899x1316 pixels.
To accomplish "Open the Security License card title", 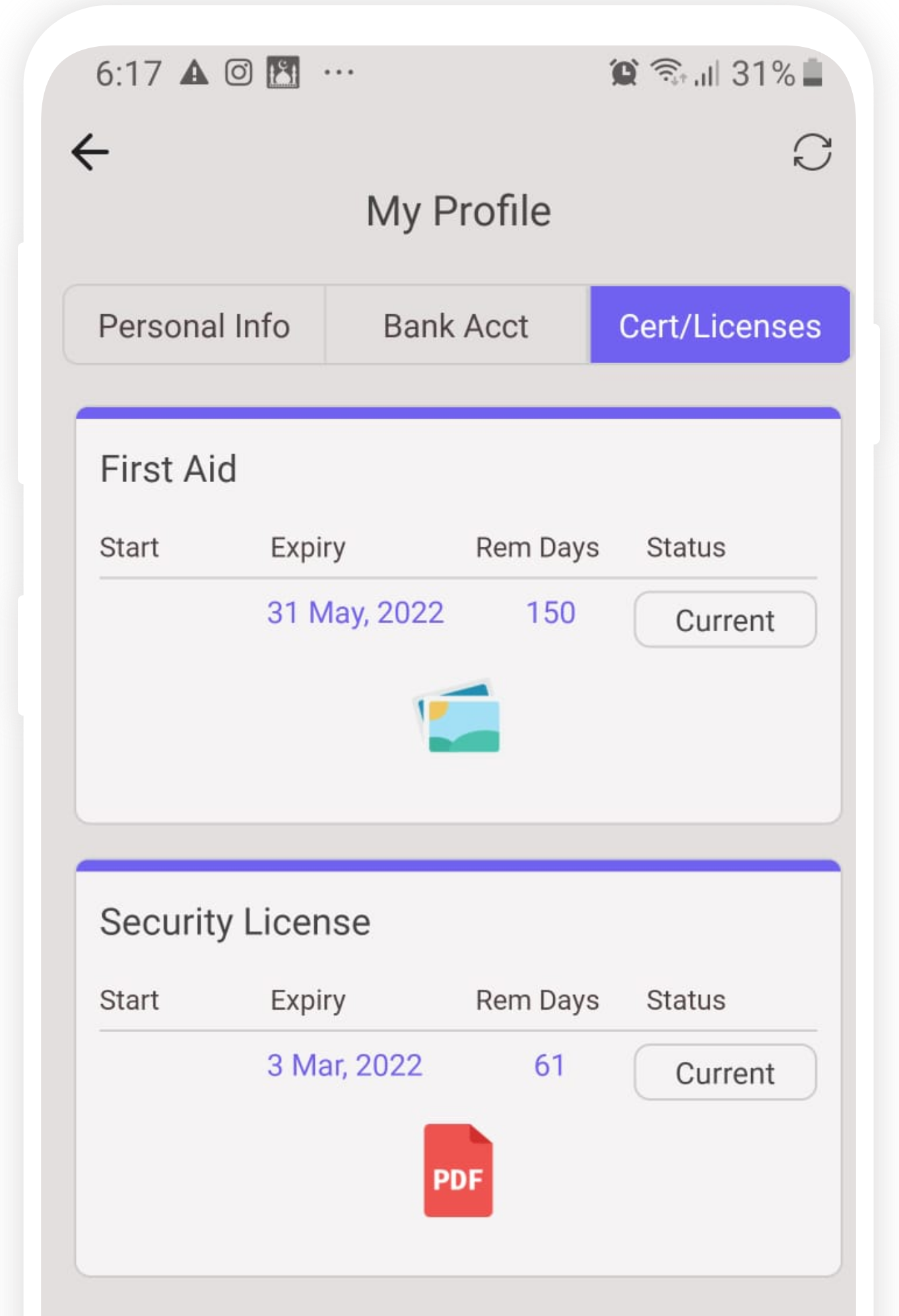I will 235,922.
